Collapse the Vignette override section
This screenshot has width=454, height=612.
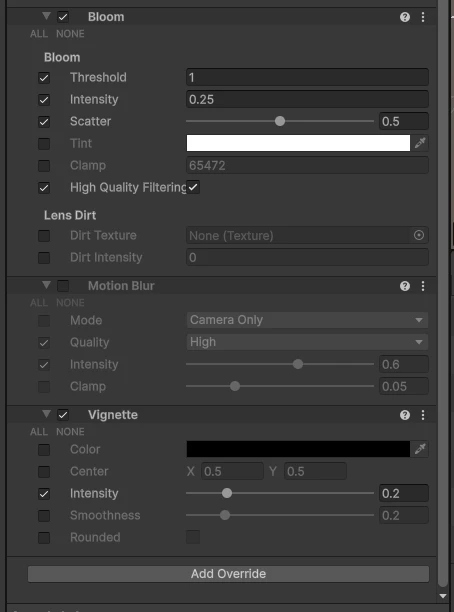click(x=46, y=414)
